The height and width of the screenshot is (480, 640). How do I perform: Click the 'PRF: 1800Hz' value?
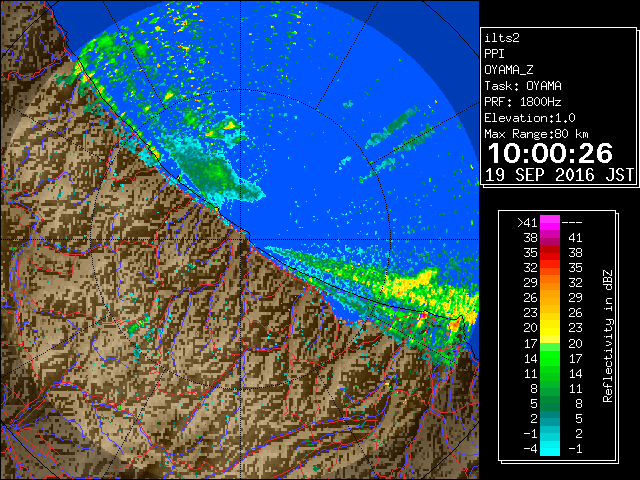523,102
